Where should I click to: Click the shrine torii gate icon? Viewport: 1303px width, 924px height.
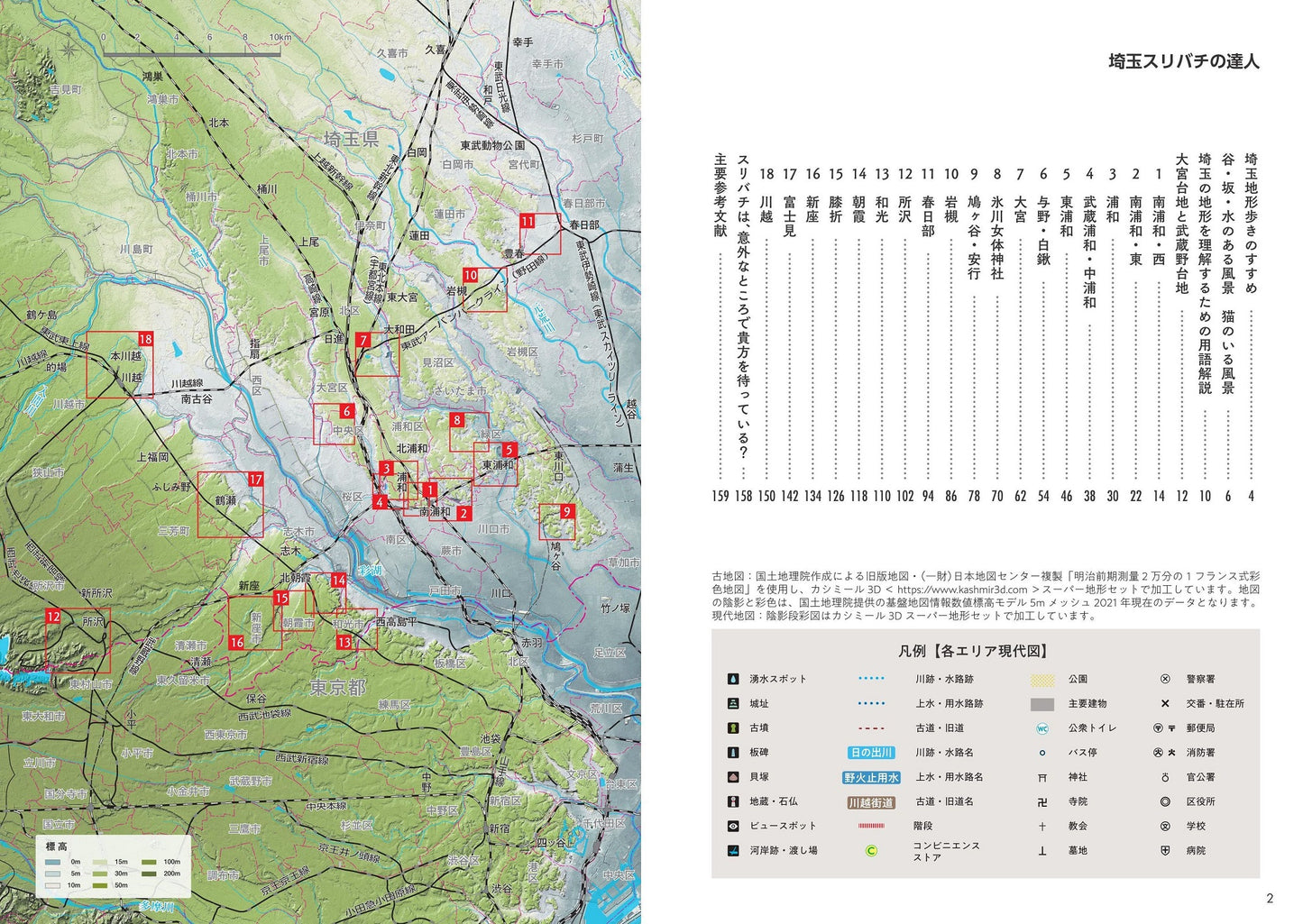tap(1041, 777)
